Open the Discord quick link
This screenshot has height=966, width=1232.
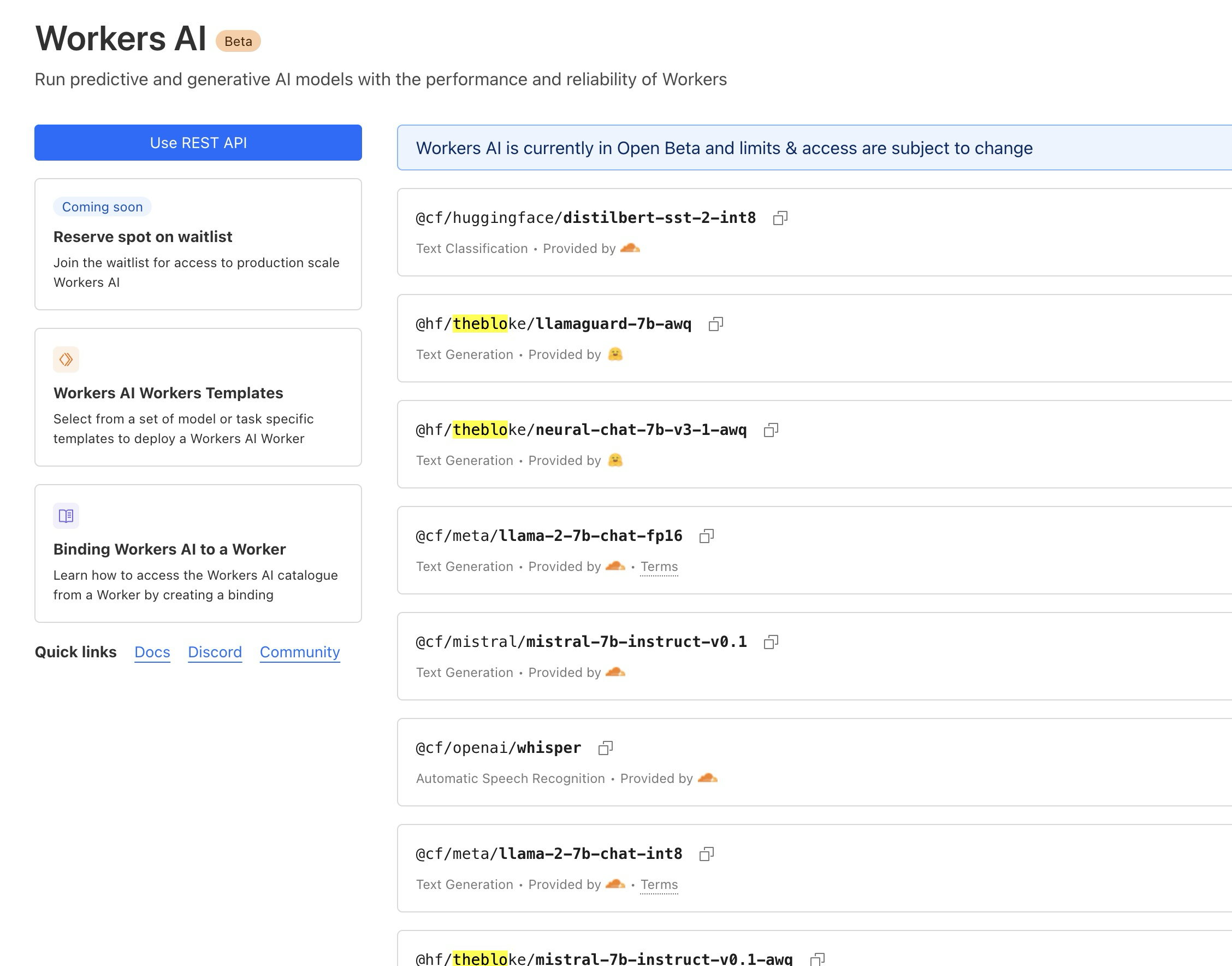coord(215,651)
